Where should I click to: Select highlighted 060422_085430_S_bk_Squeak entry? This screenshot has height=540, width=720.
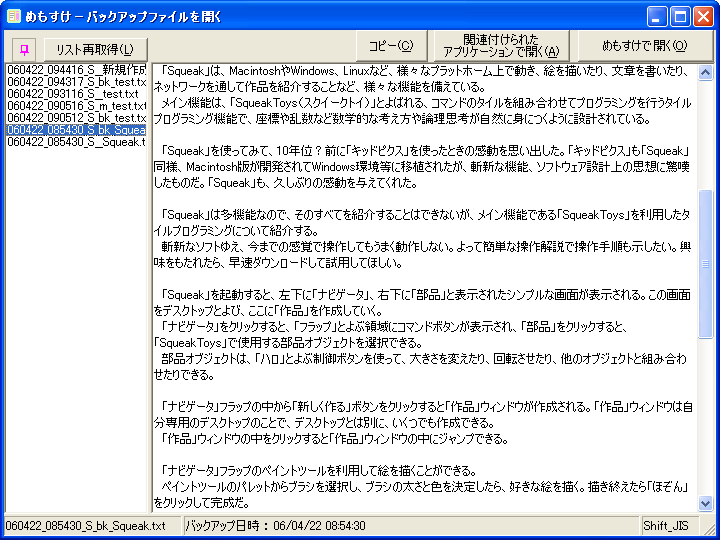tap(76, 130)
